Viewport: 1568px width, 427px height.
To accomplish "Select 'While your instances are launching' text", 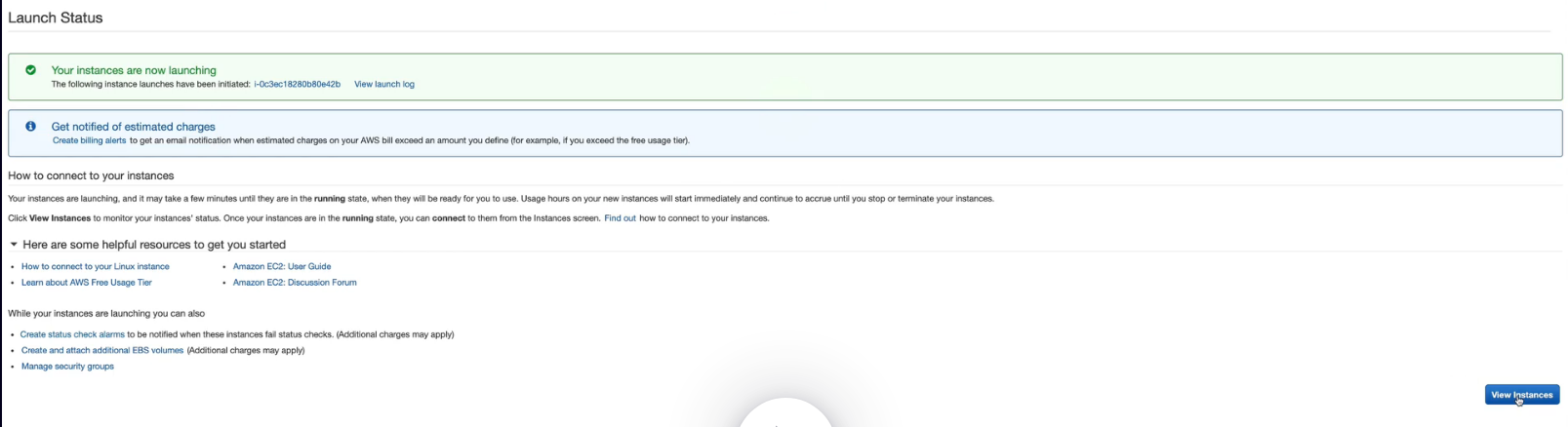I will point(106,314).
